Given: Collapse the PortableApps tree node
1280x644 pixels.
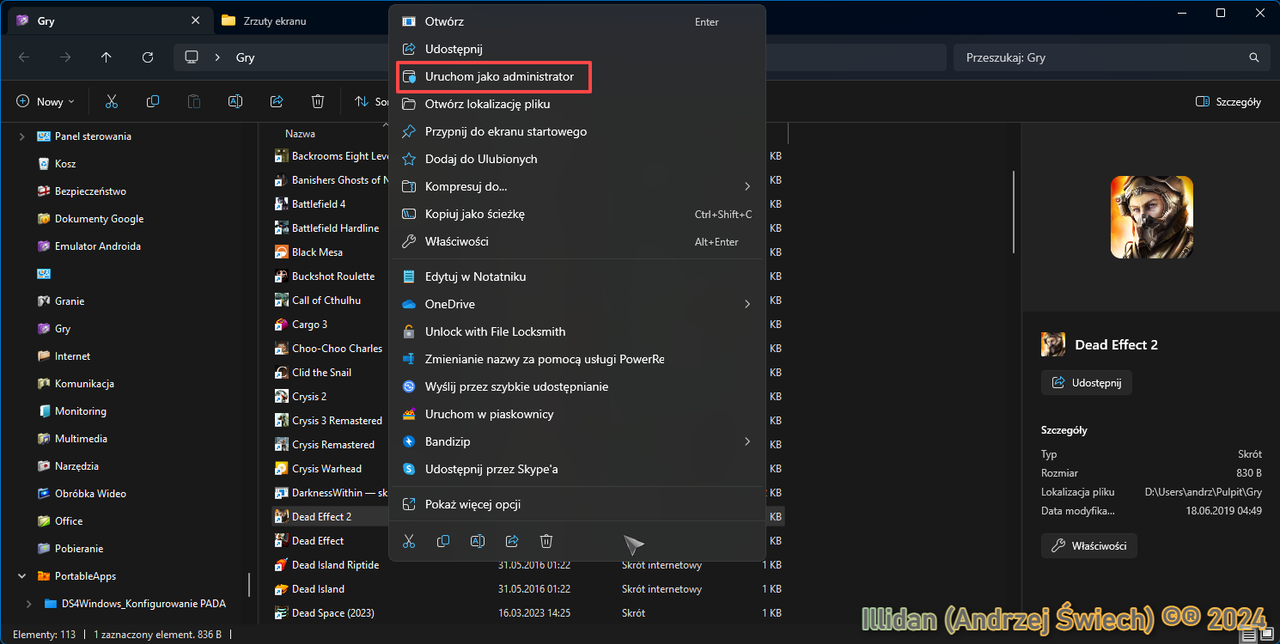Looking at the screenshot, I should click(x=22, y=576).
